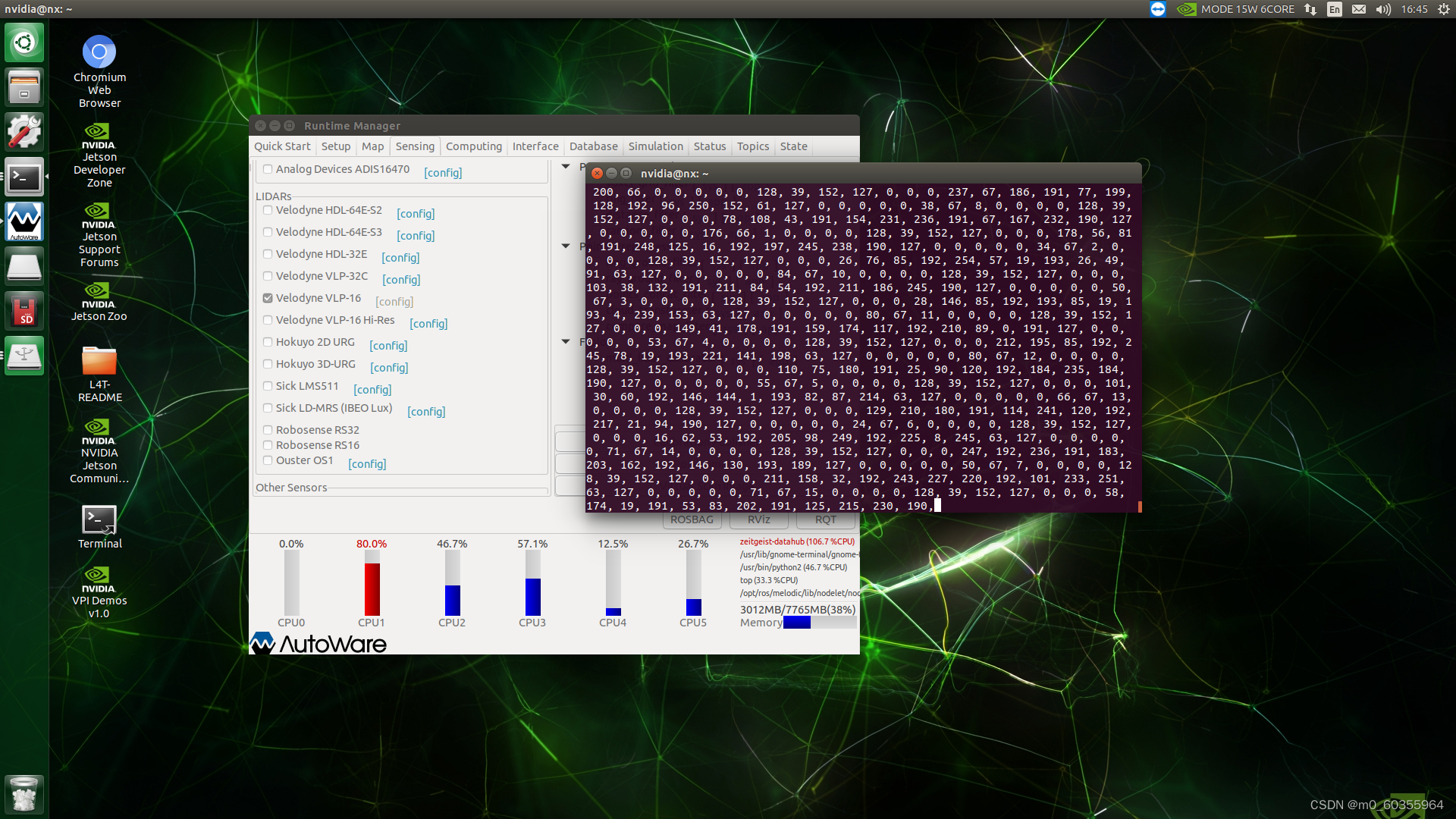
Task: Enable Robosense RS32 checkbox
Action: 268,430
